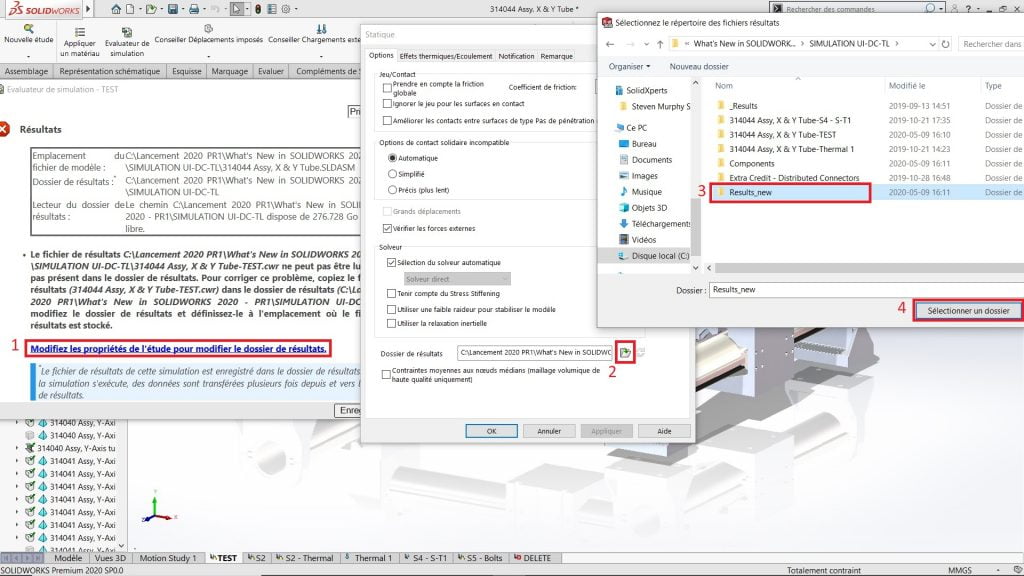Switch to Effets thermiques/Ecoulement tab
The width and height of the screenshot is (1024, 576).
click(445, 56)
